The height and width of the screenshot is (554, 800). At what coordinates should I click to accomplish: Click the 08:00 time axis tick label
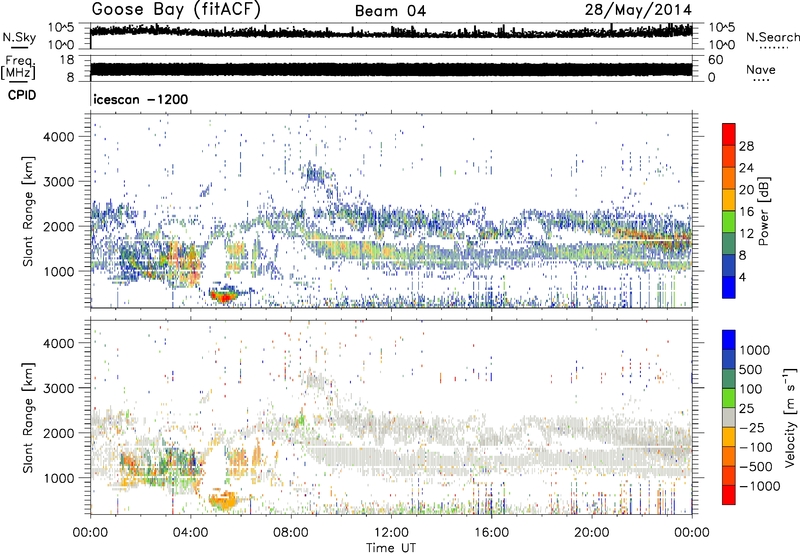(291, 533)
